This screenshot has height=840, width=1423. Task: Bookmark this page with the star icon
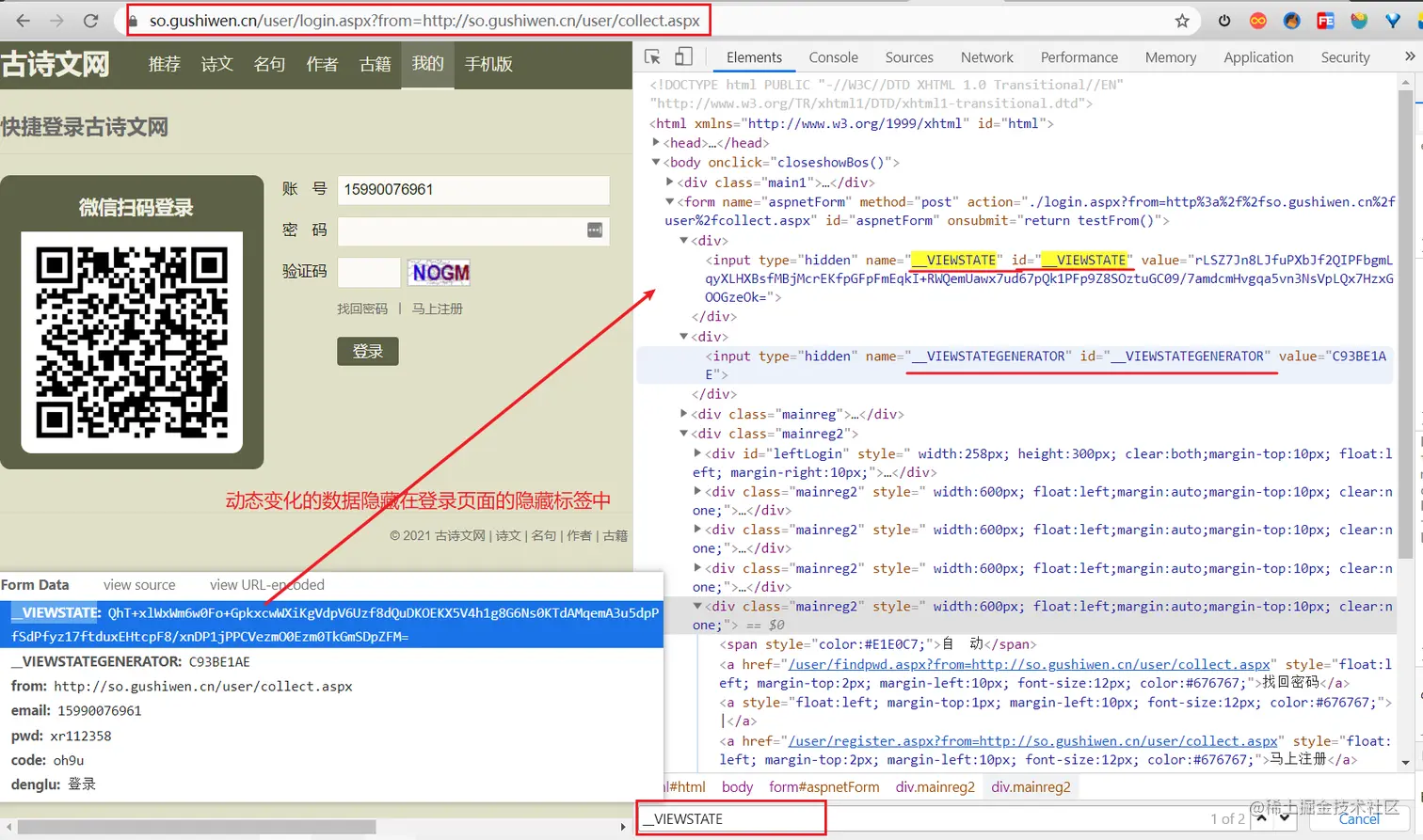click(x=1182, y=21)
